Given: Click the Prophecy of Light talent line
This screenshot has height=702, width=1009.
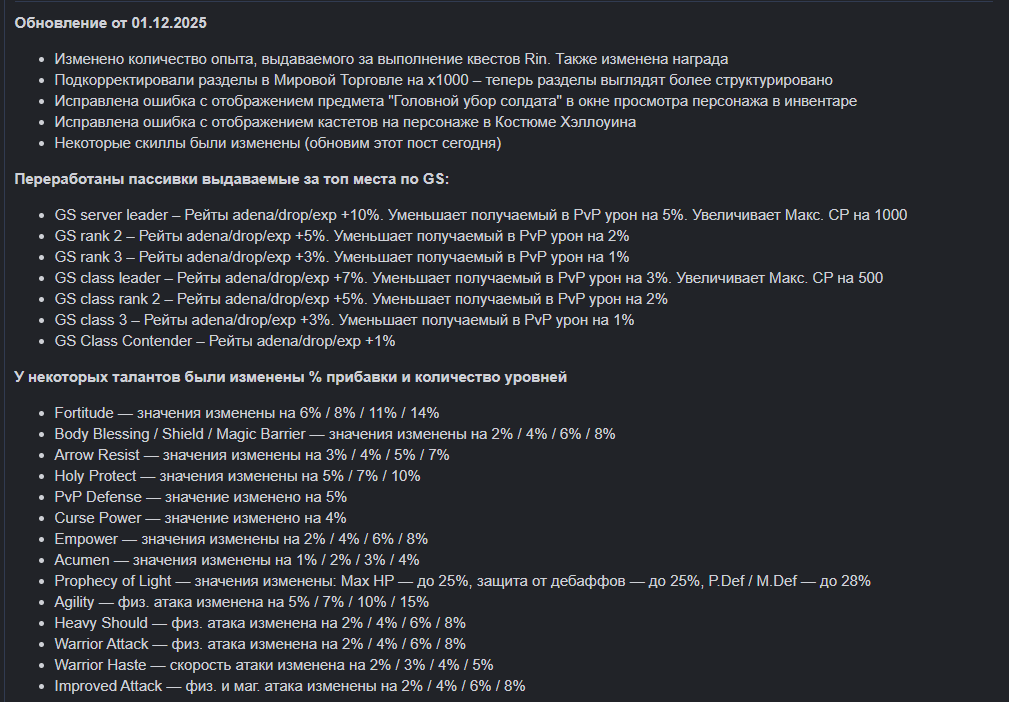Looking at the screenshot, I should tap(462, 581).
